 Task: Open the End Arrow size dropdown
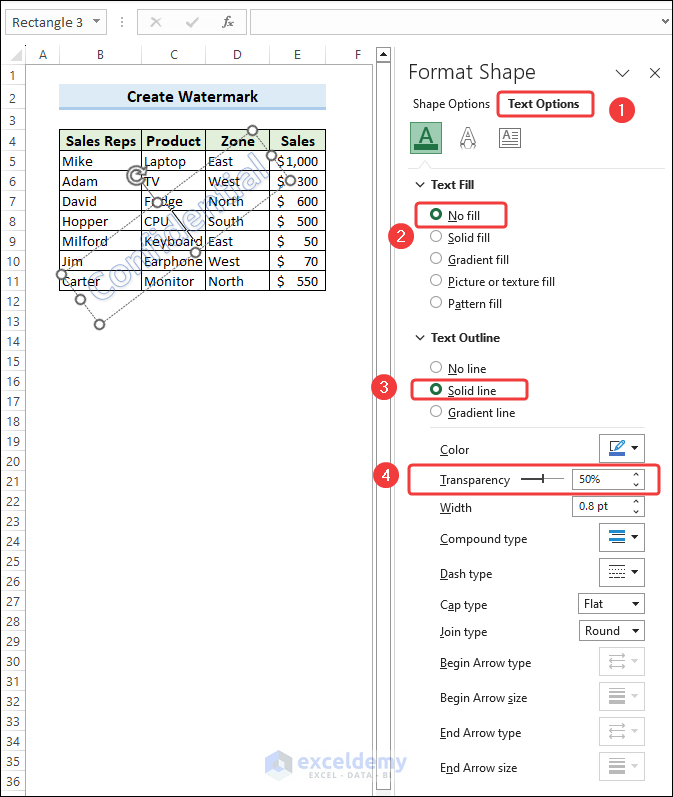click(622, 767)
